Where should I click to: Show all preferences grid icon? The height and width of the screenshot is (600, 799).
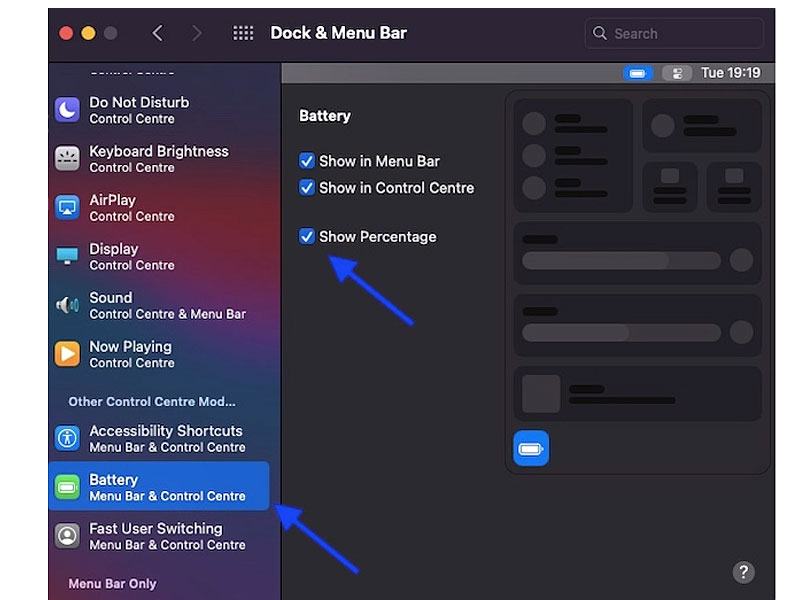(243, 34)
